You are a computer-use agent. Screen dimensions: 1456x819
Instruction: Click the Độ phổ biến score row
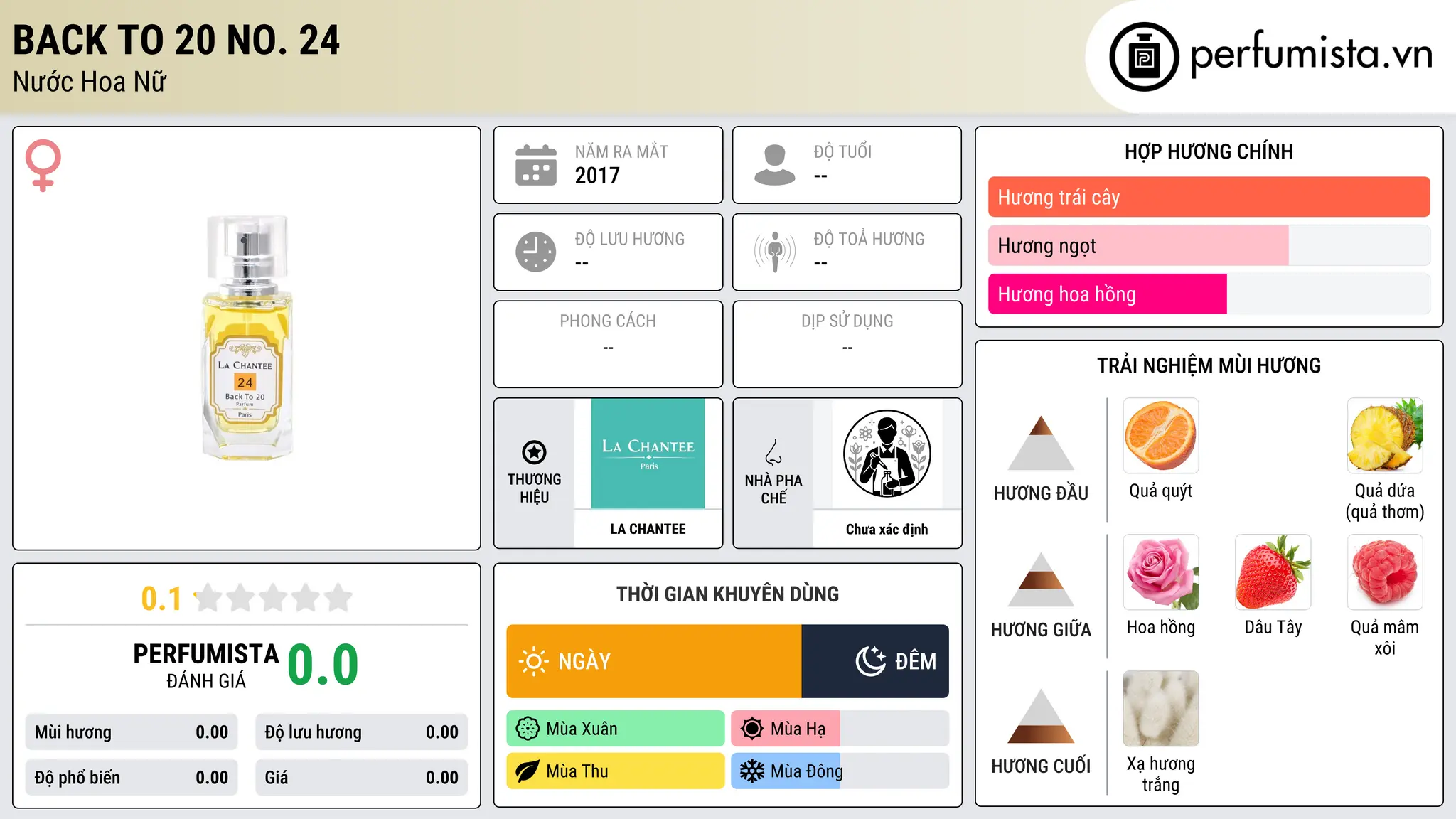pos(132,778)
